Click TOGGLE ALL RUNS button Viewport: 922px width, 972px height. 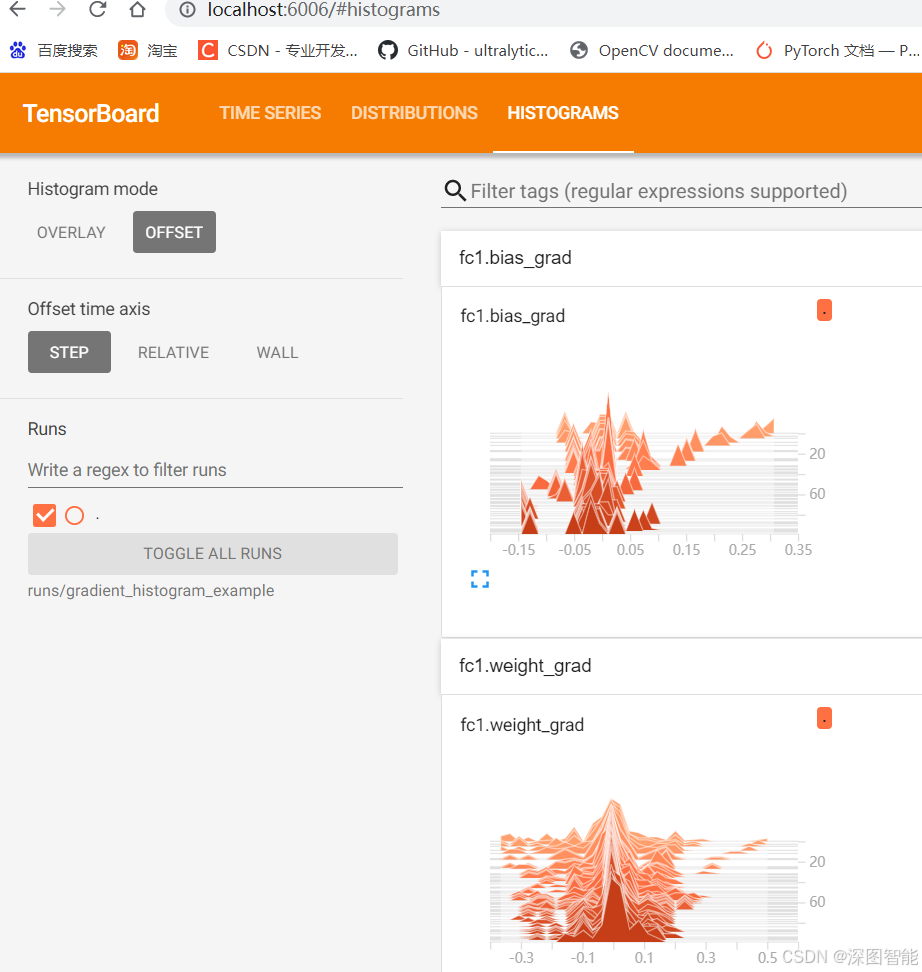(213, 554)
